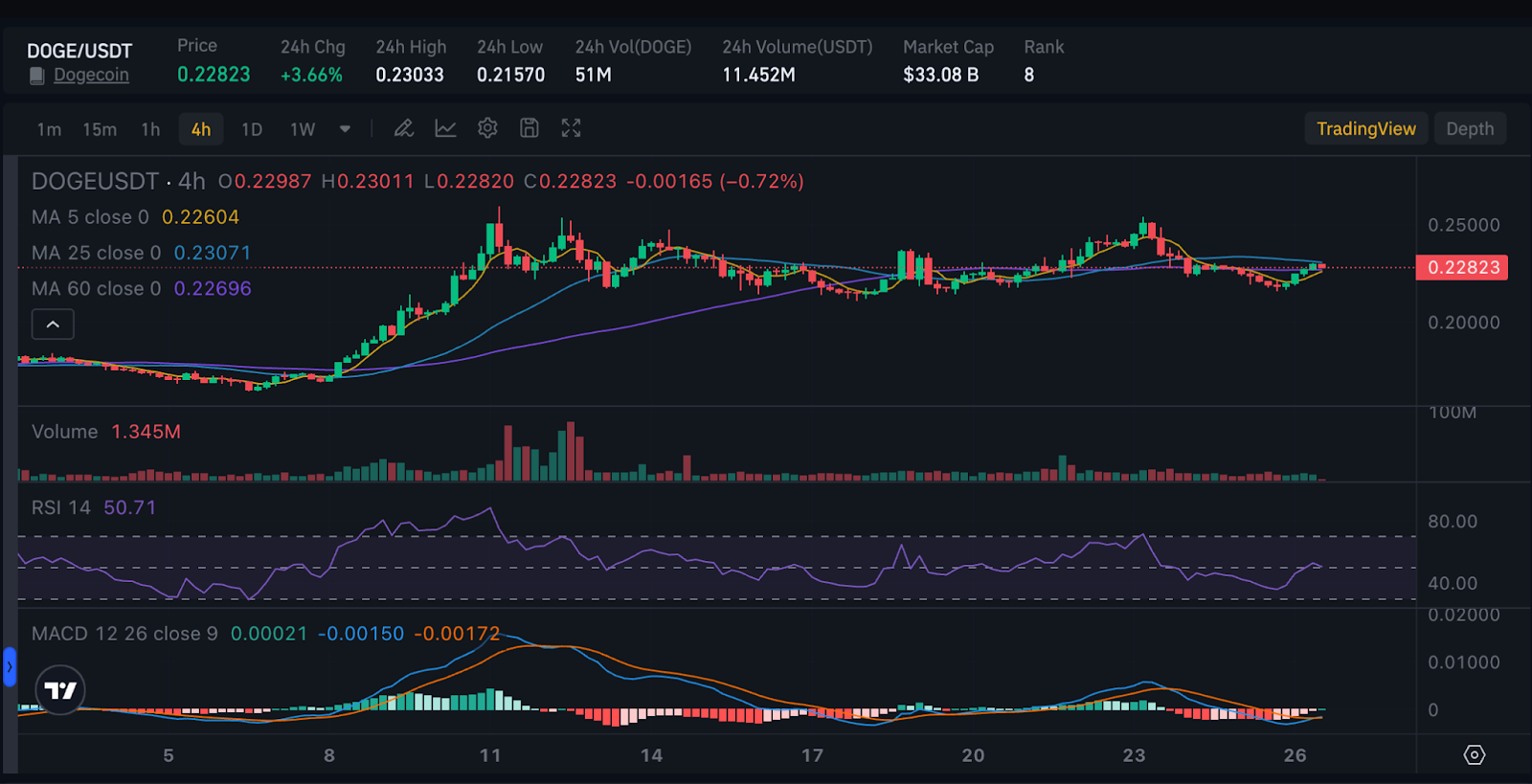Select the drawing pencil tool icon
1532x784 pixels.
point(404,128)
